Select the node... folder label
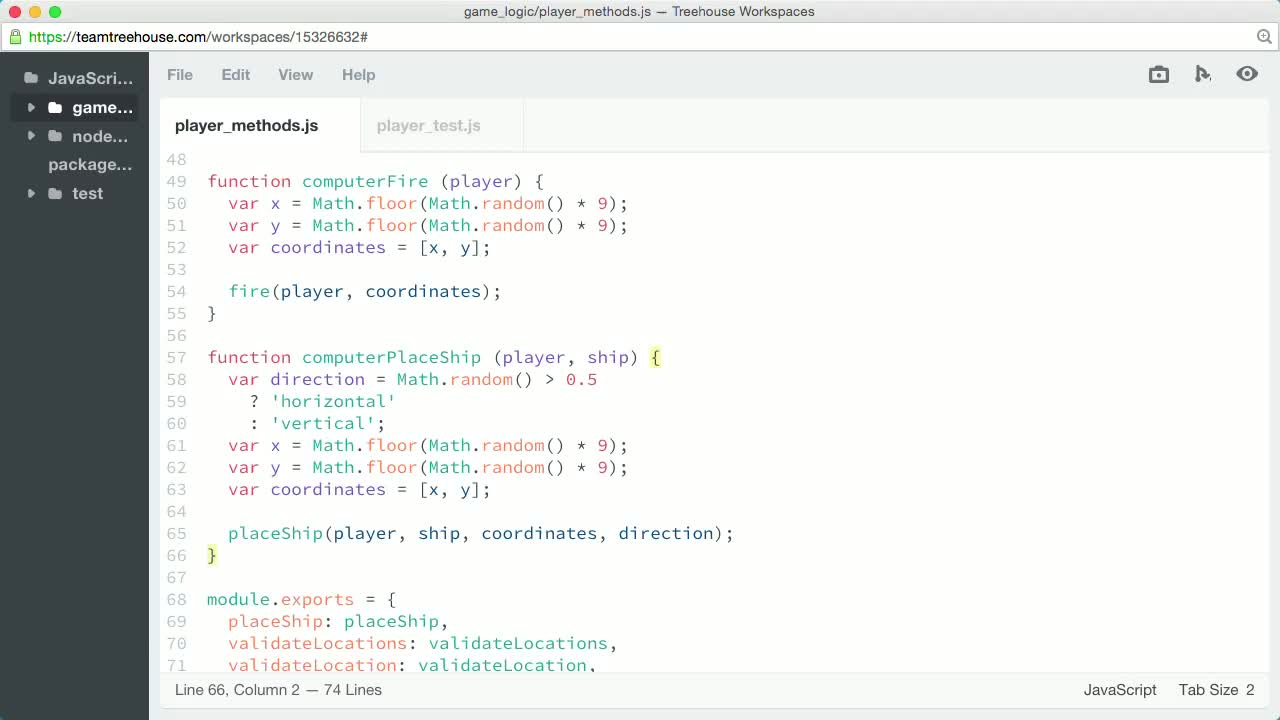1280x720 pixels. 100,136
